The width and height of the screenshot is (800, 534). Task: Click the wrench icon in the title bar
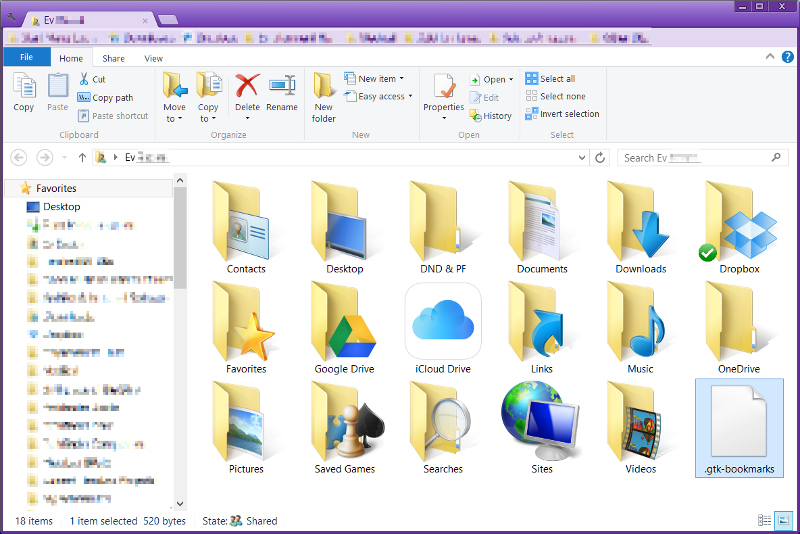(12, 18)
